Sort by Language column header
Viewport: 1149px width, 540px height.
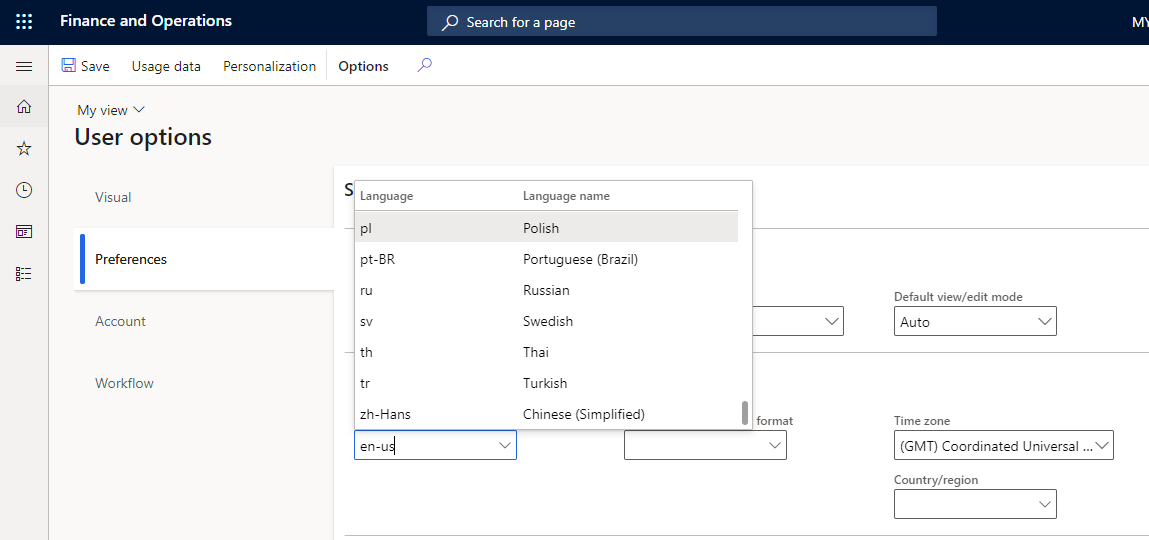pos(387,196)
